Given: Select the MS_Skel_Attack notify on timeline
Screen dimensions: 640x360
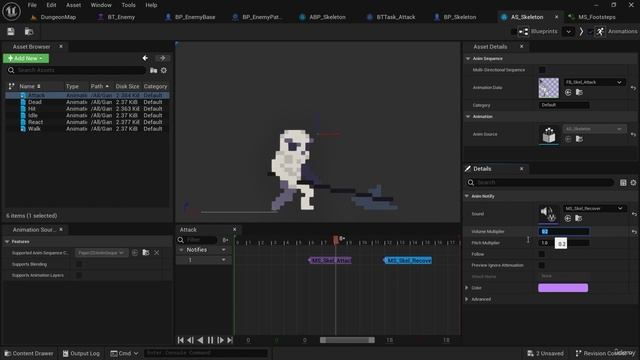Looking at the screenshot, I should click(330, 260).
